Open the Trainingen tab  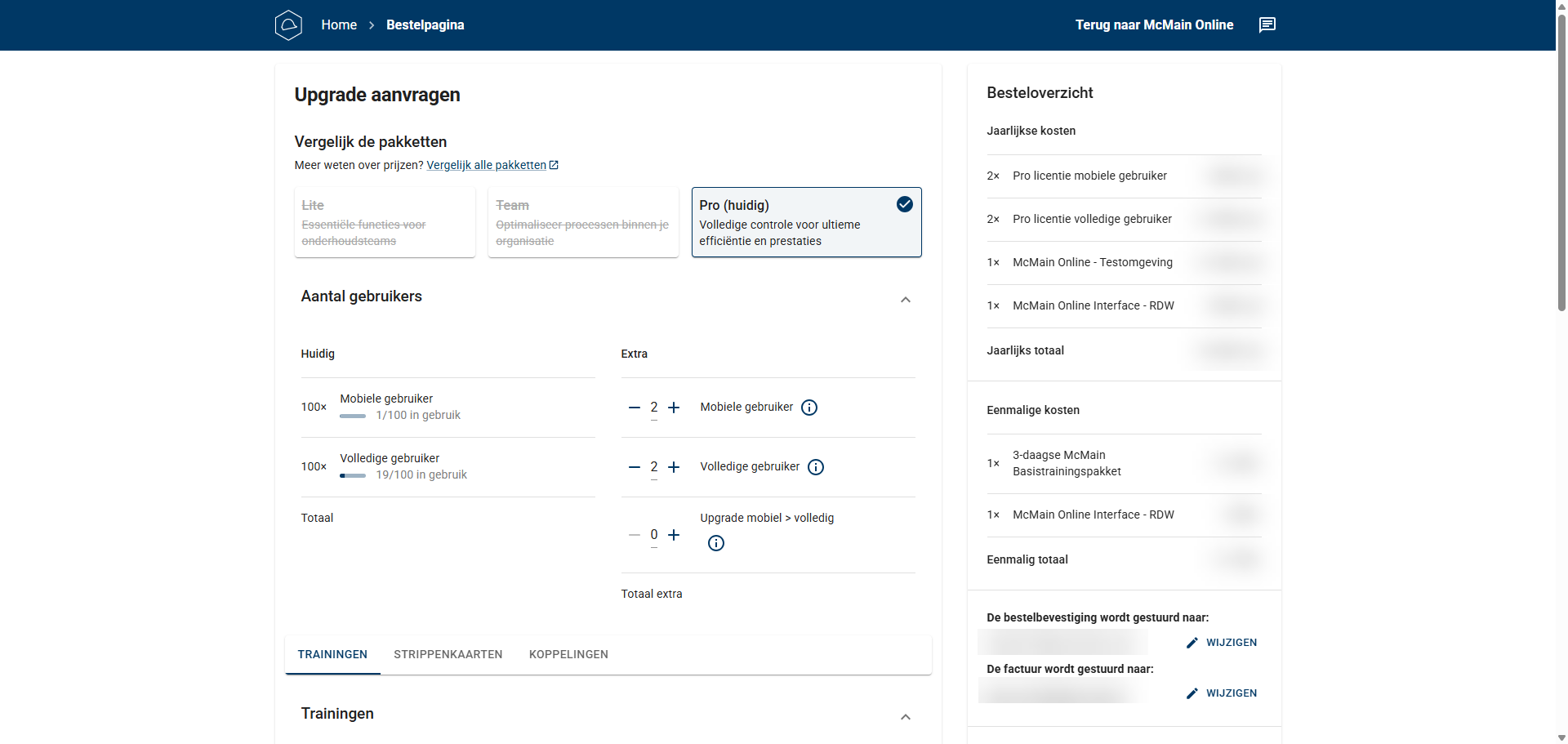332,655
